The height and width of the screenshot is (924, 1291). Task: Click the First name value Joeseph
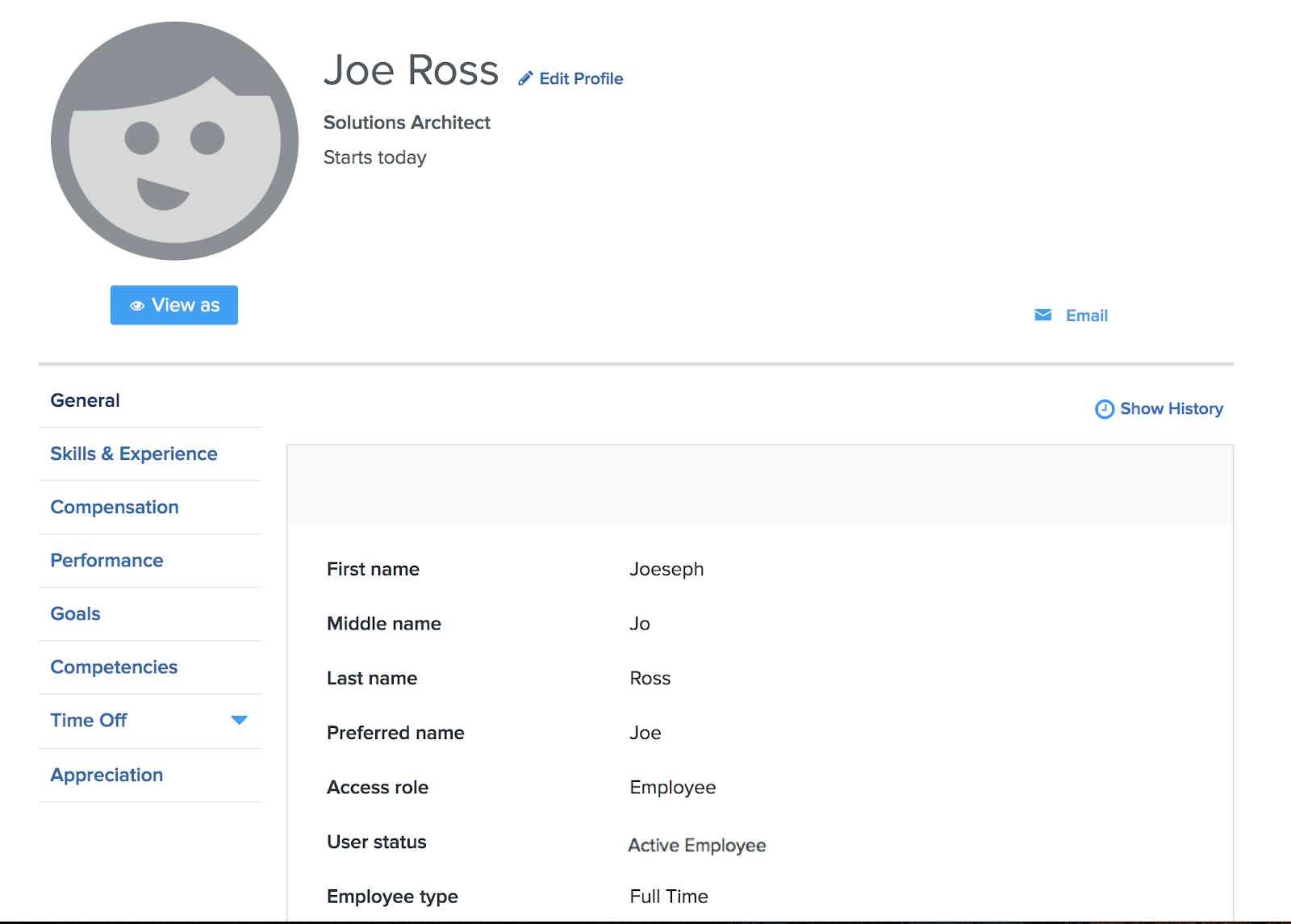point(666,569)
